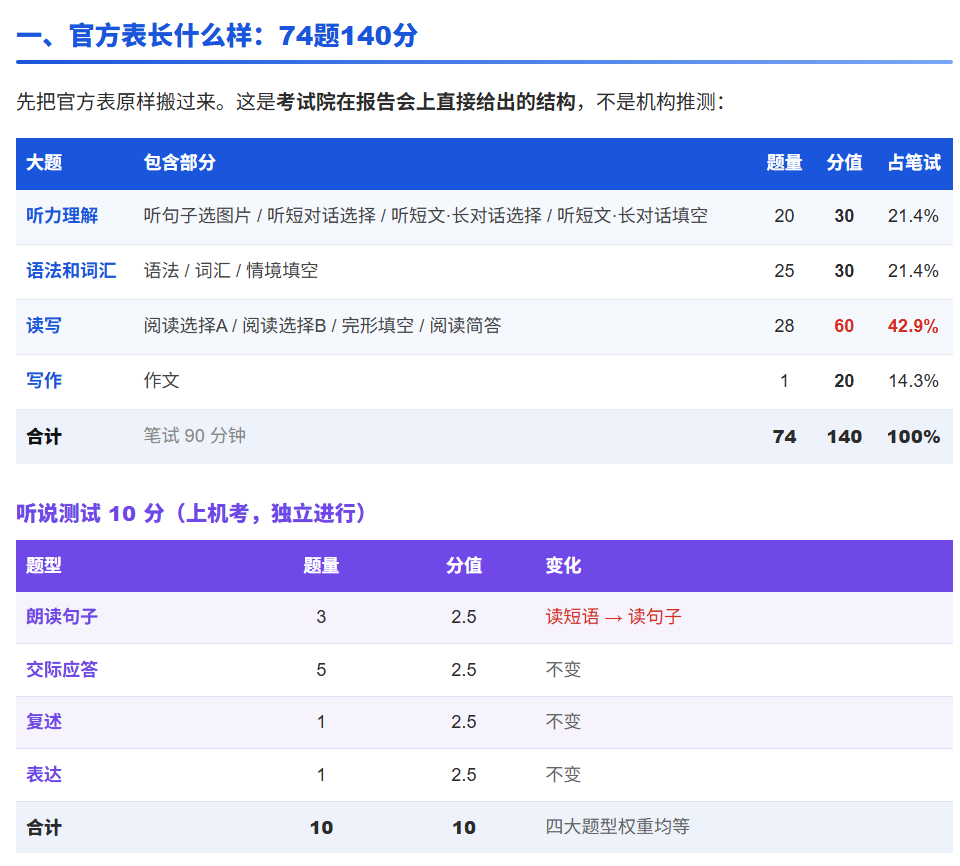Click '语法 / 词汇 / 情境填空' cell
The image size is (960, 866).
coord(231,271)
